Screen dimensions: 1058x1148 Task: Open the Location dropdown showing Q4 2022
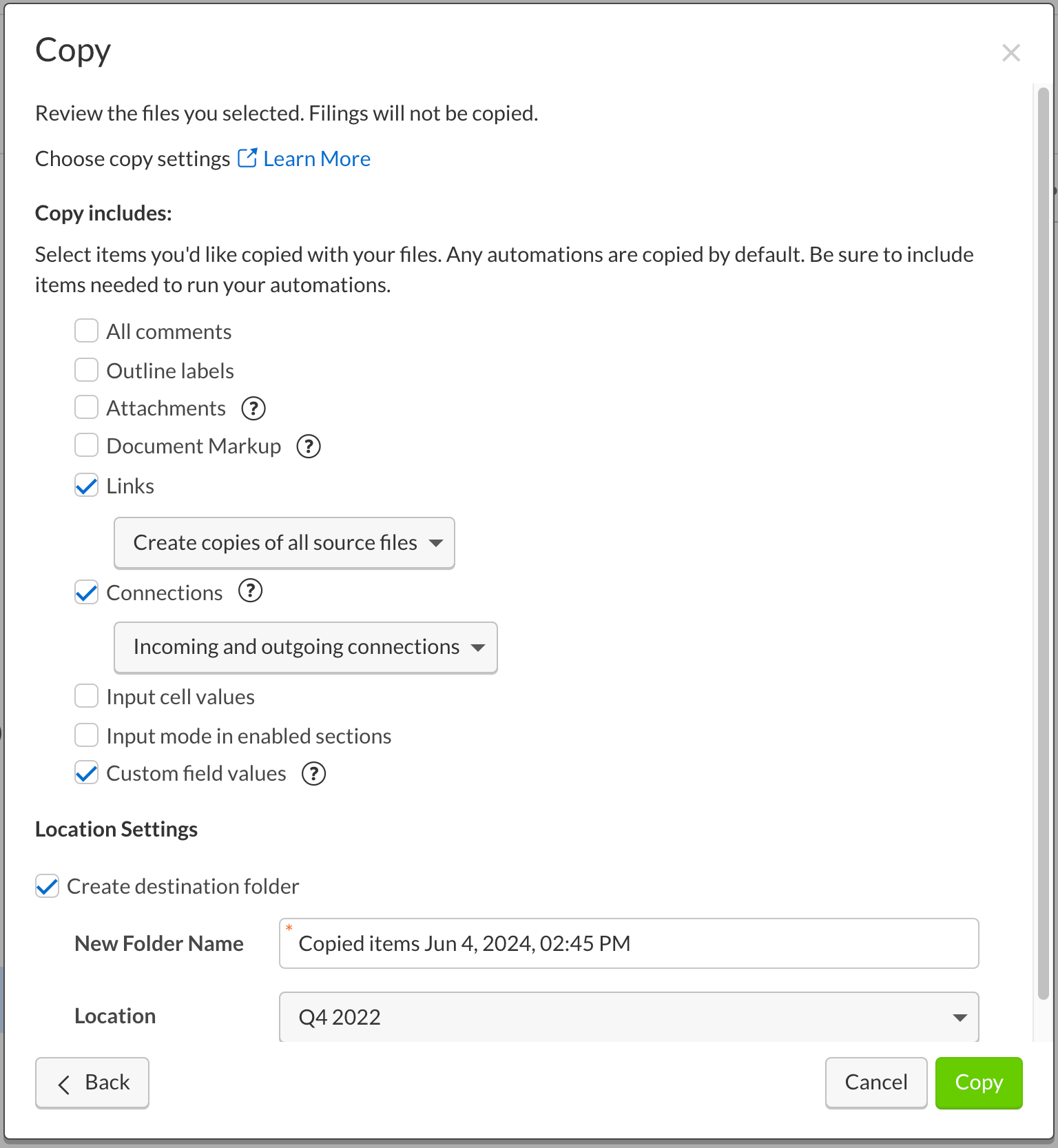[x=629, y=1017]
